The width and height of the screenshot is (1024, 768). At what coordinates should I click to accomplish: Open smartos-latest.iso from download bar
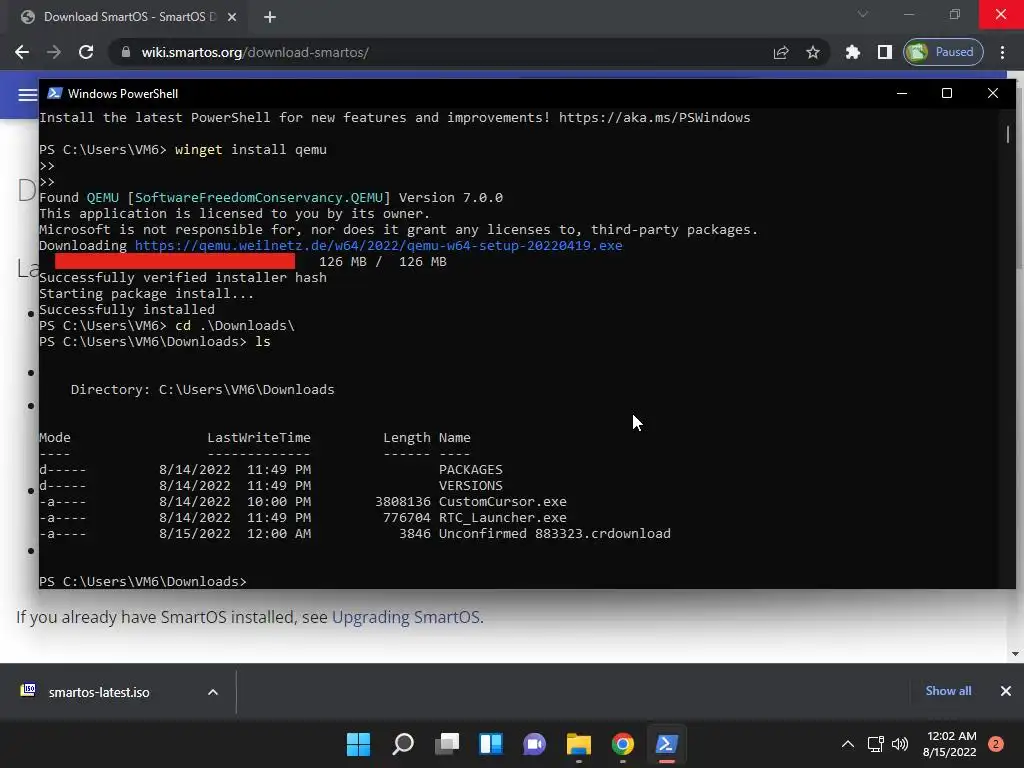coord(99,692)
